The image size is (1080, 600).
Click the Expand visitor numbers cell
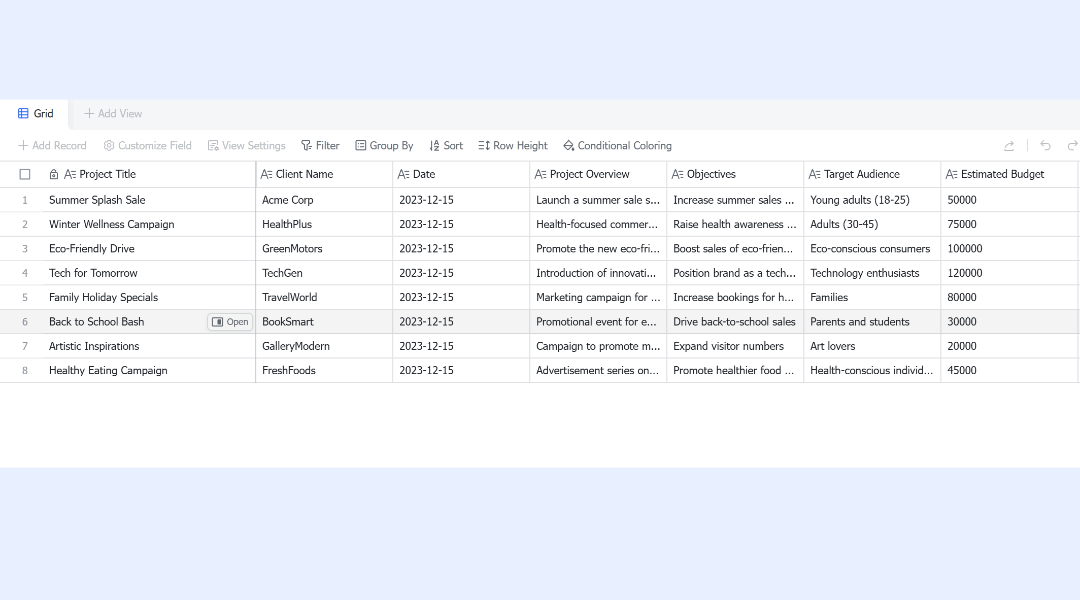[x=735, y=346]
